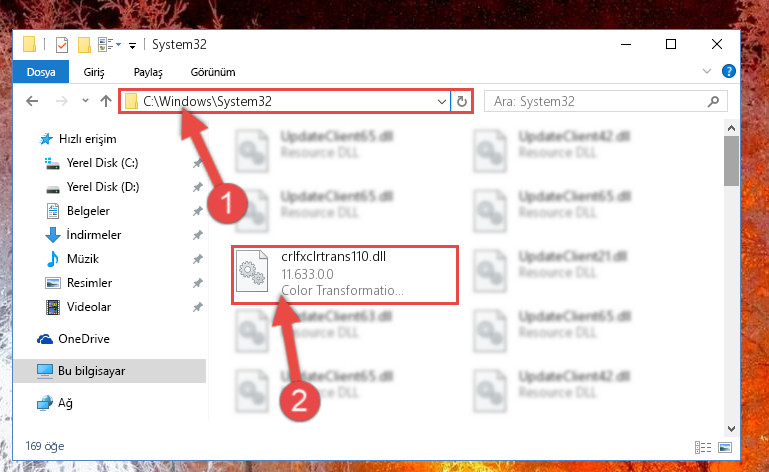Unpin Müzik using its pin icon
The width and height of the screenshot is (769, 472).
click(x=197, y=259)
